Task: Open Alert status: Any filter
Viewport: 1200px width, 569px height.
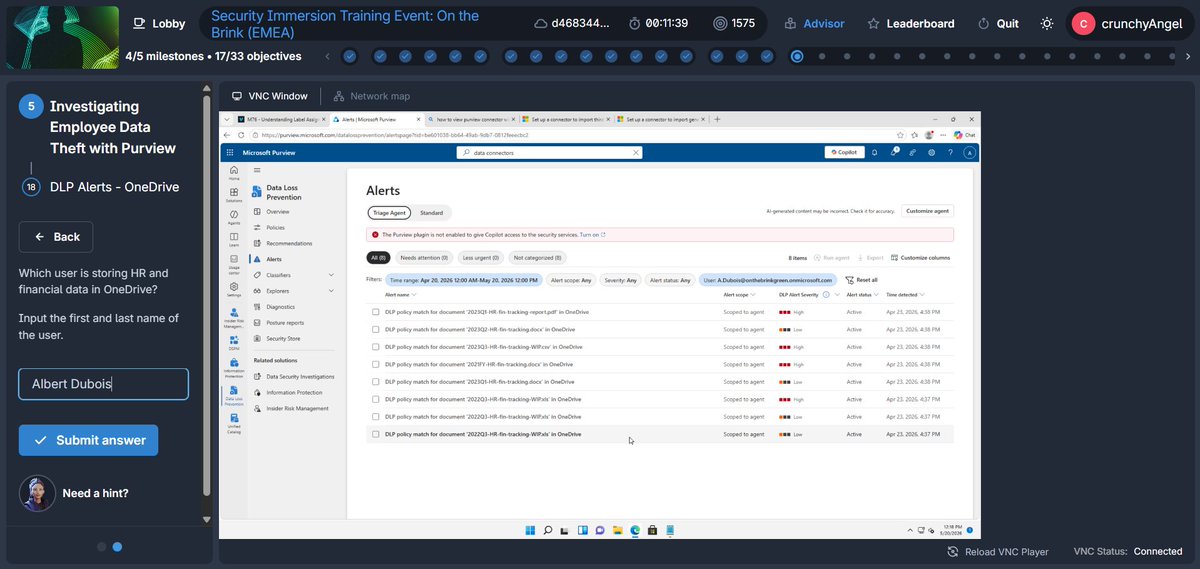Action: (x=670, y=280)
